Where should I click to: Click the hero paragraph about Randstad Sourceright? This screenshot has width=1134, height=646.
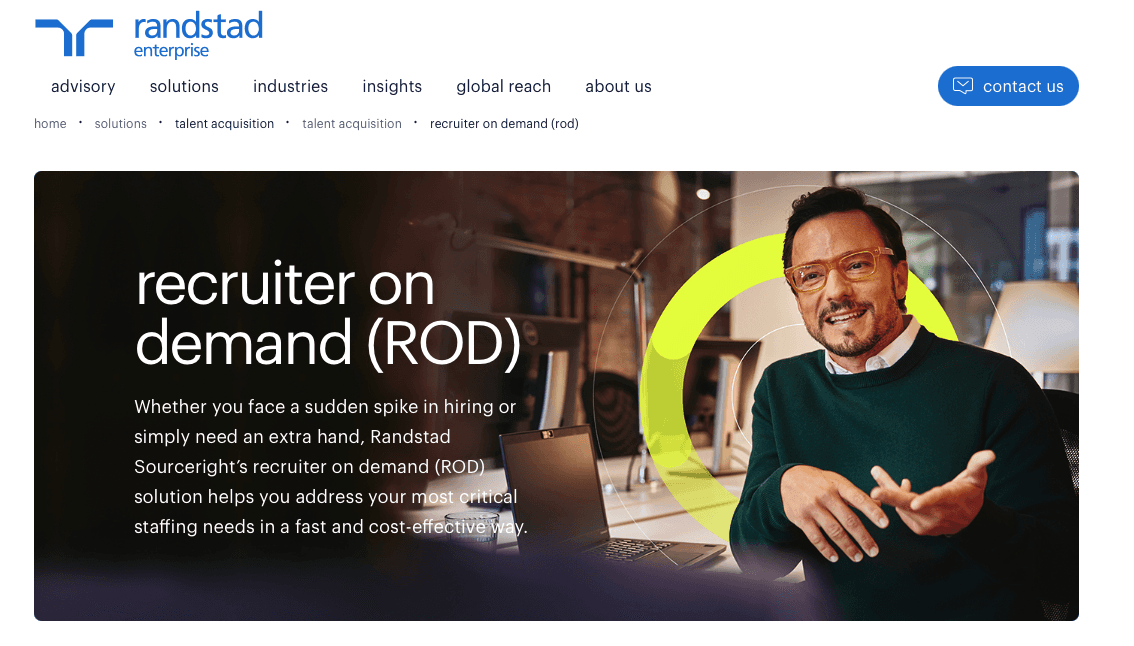(x=331, y=467)
